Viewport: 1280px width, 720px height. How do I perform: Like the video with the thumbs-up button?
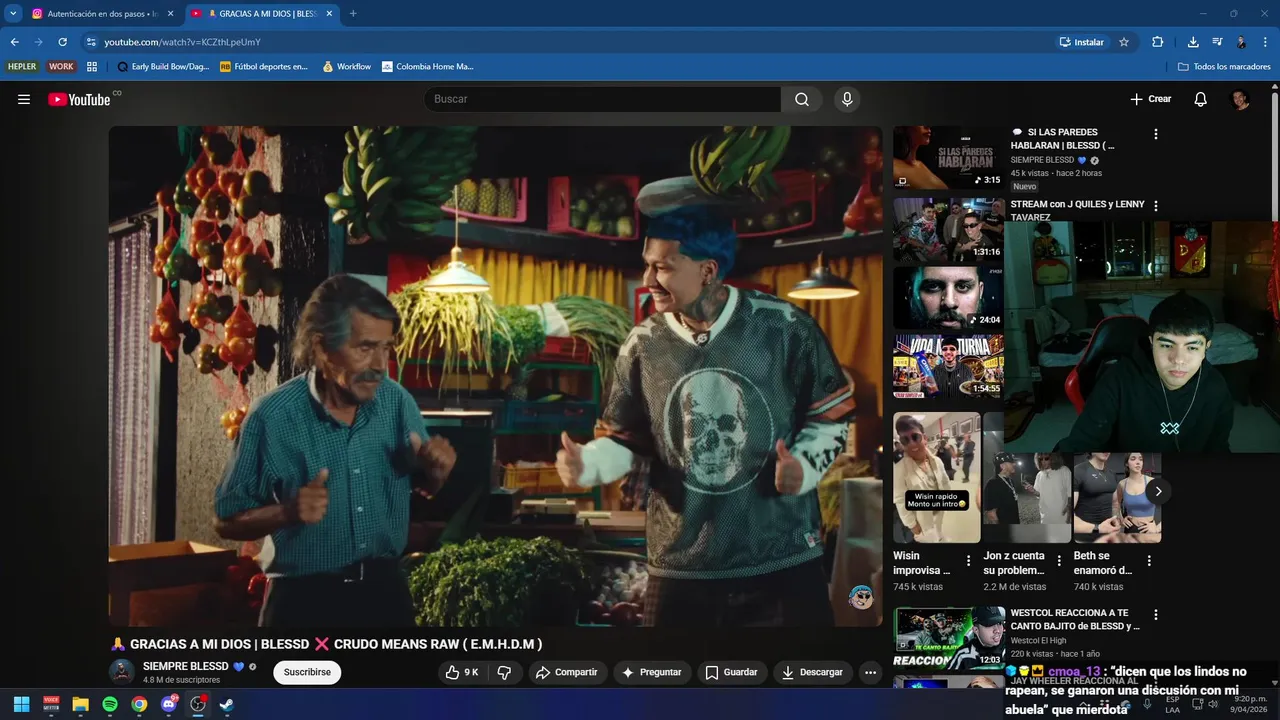pos(462,673)
